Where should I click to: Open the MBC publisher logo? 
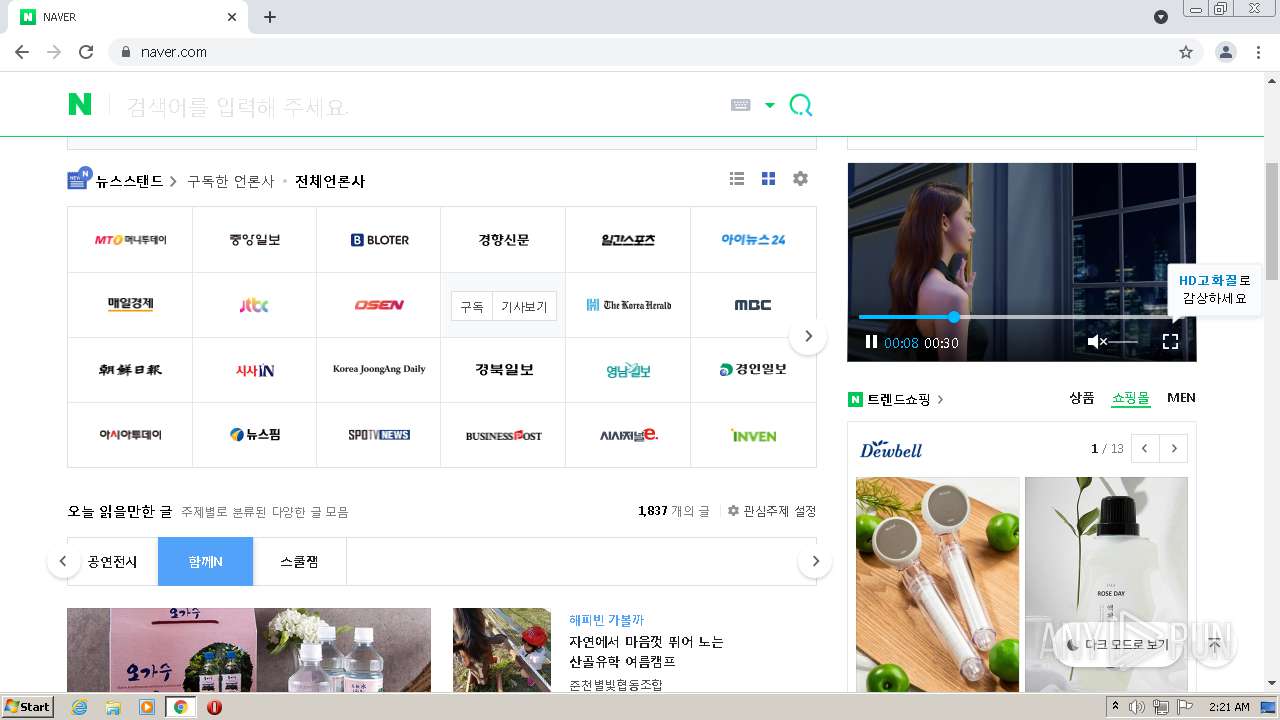[x=753, y=305]
